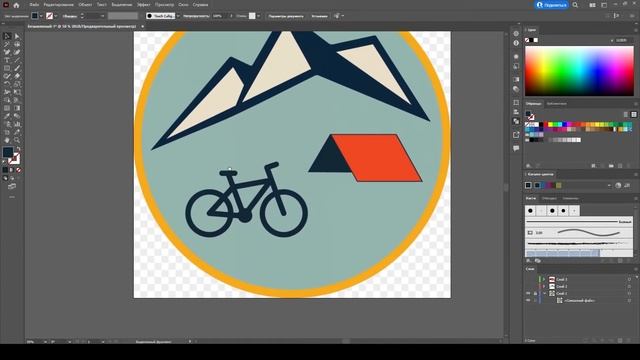This screenshot has height=360, width=640.
Task: Select olive swatch in color guide
Action: pos(558,185)
